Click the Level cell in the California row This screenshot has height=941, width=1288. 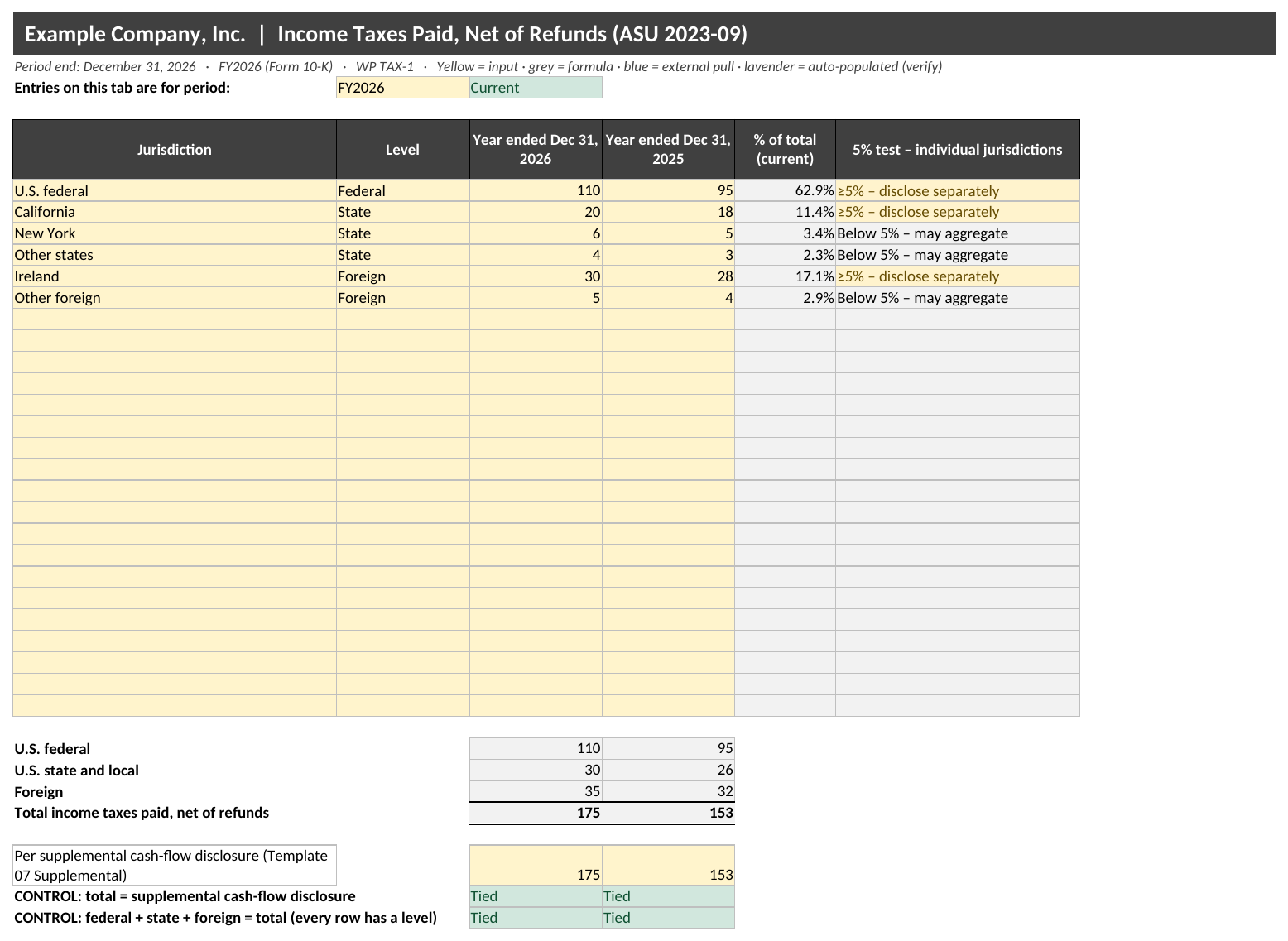click(402, 212)
